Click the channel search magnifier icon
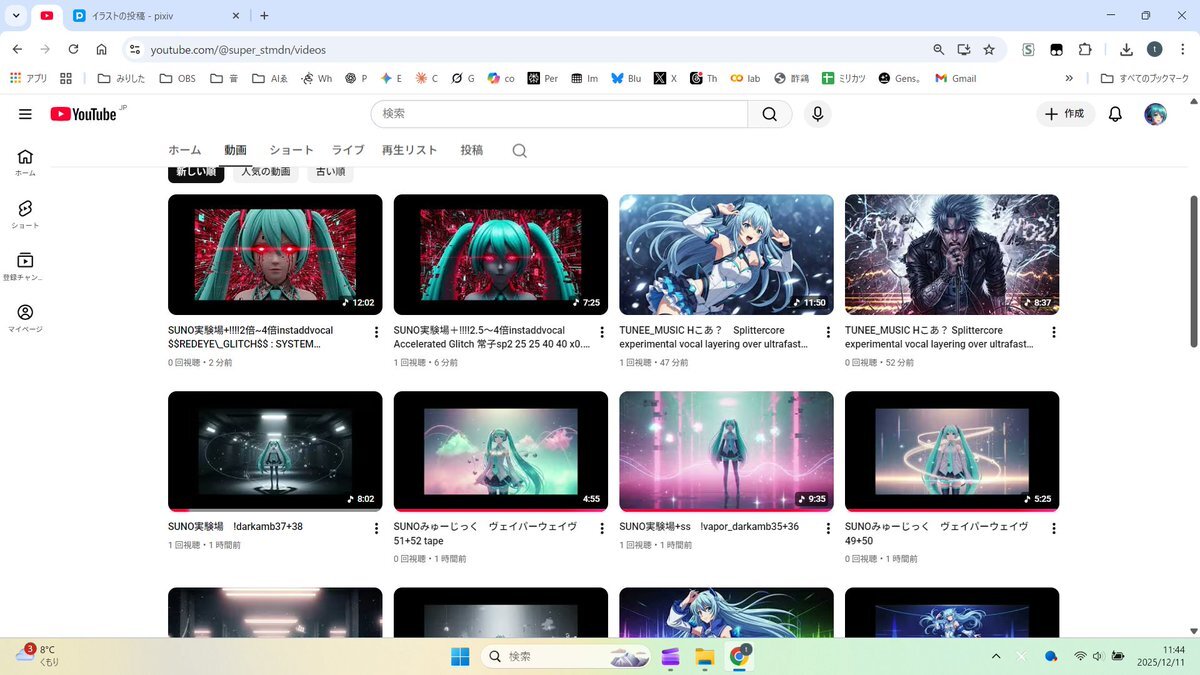The height and width of the screenshot is (675, 1200). [519, 150]
